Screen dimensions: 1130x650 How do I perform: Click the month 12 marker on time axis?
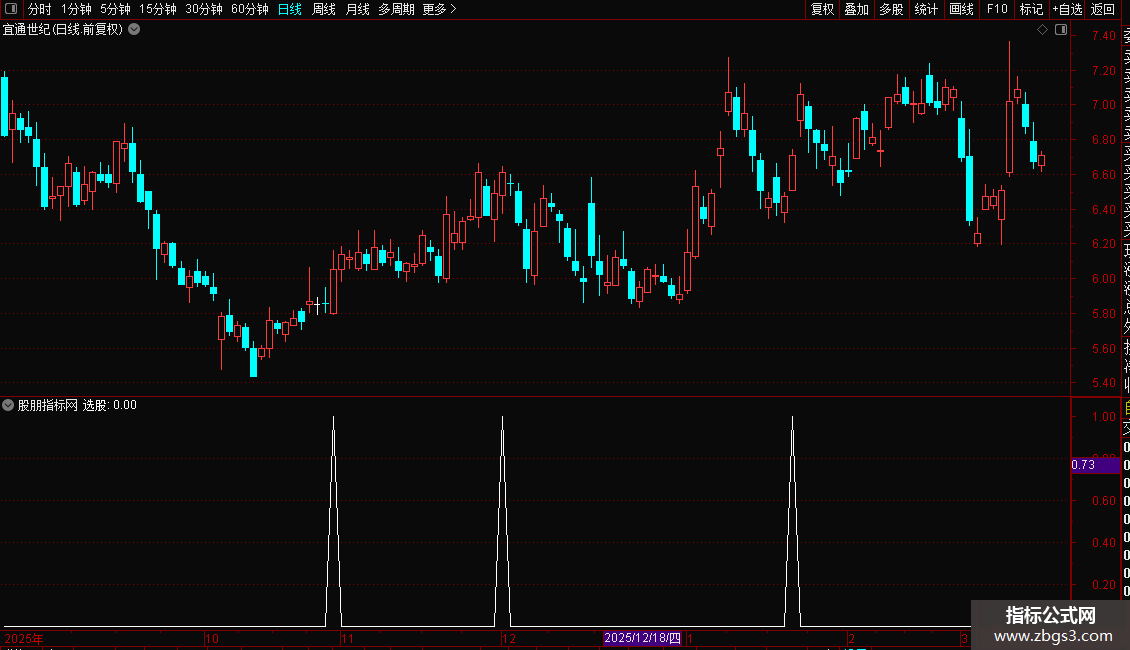(x=509, y=638)
